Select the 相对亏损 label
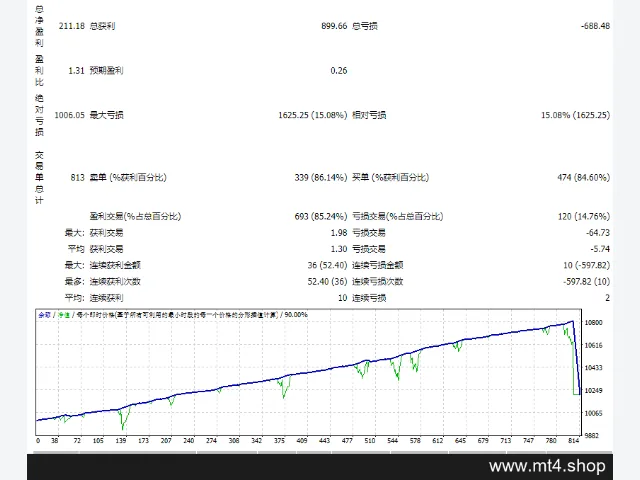 [x=369, y=115]
